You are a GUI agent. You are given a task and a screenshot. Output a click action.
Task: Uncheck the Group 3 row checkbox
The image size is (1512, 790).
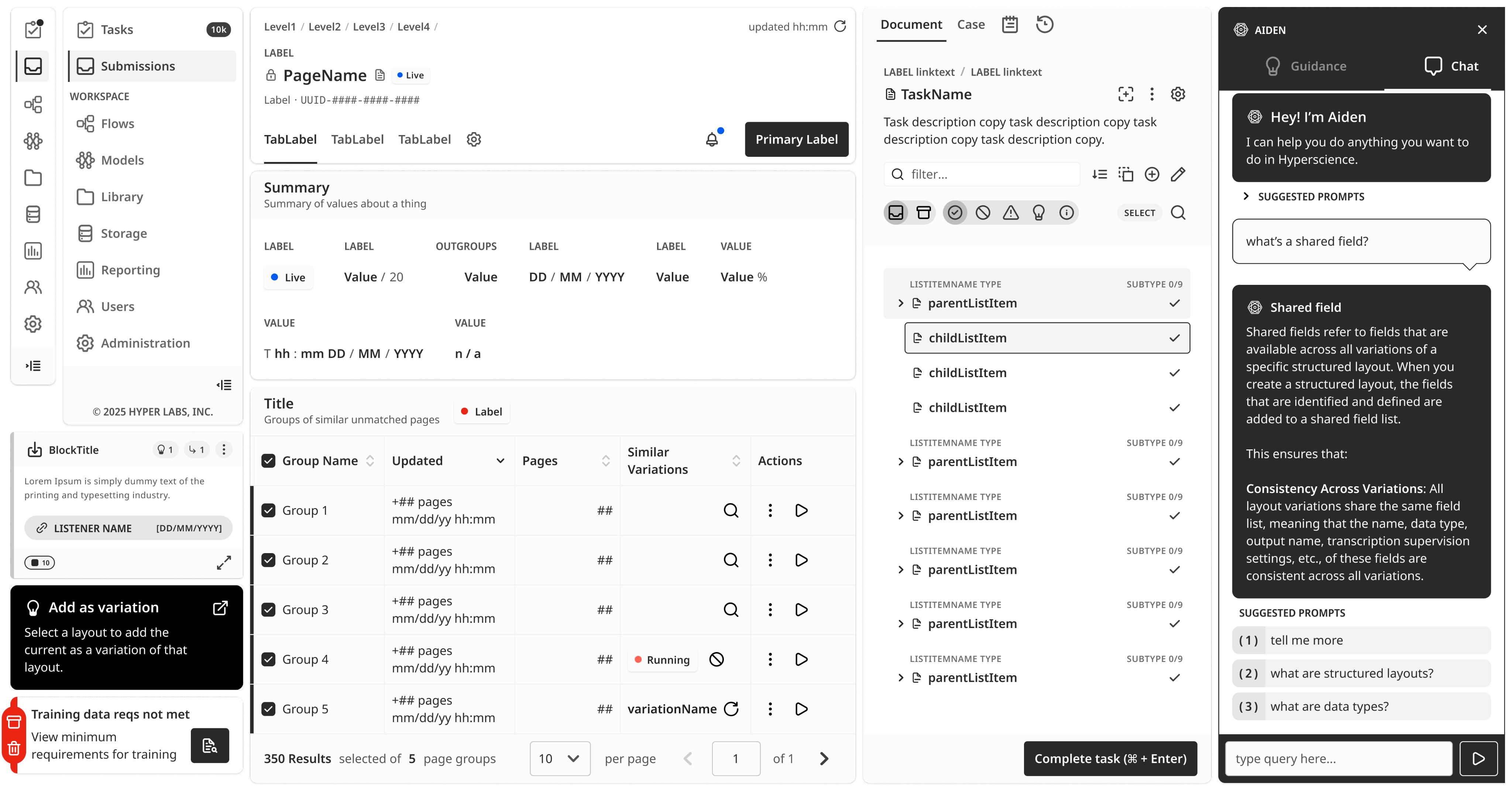click(268, 609)
